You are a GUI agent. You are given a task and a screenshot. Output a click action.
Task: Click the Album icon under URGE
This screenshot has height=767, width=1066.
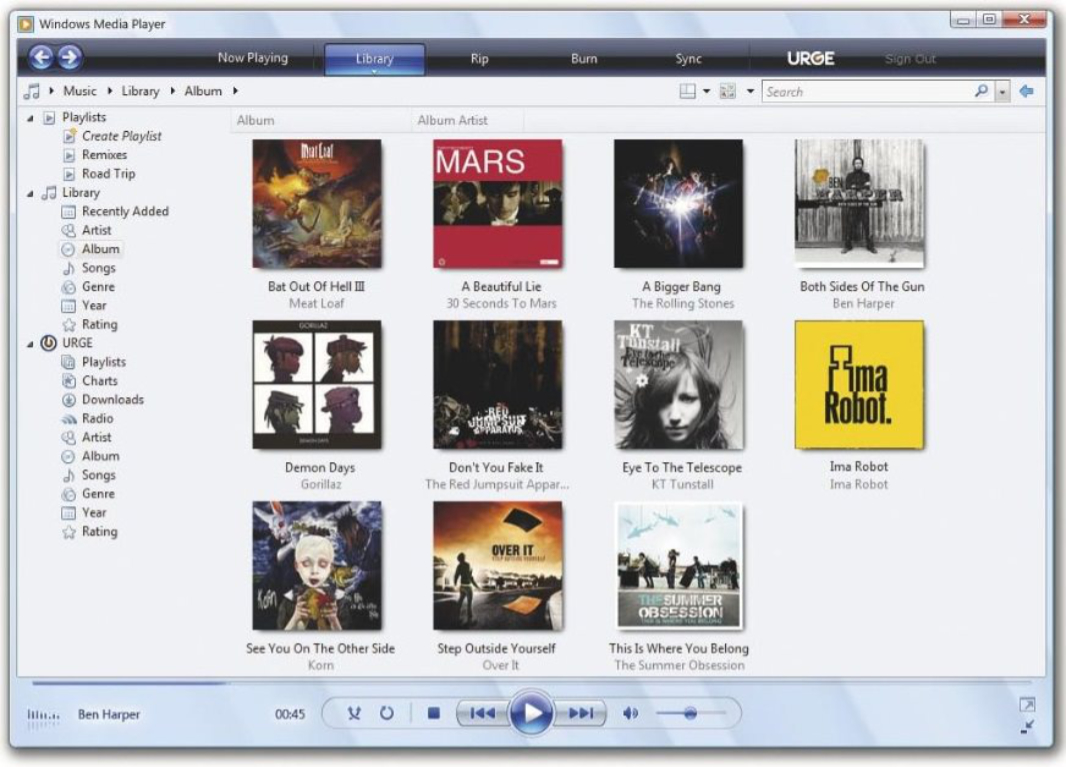[69, 456]
